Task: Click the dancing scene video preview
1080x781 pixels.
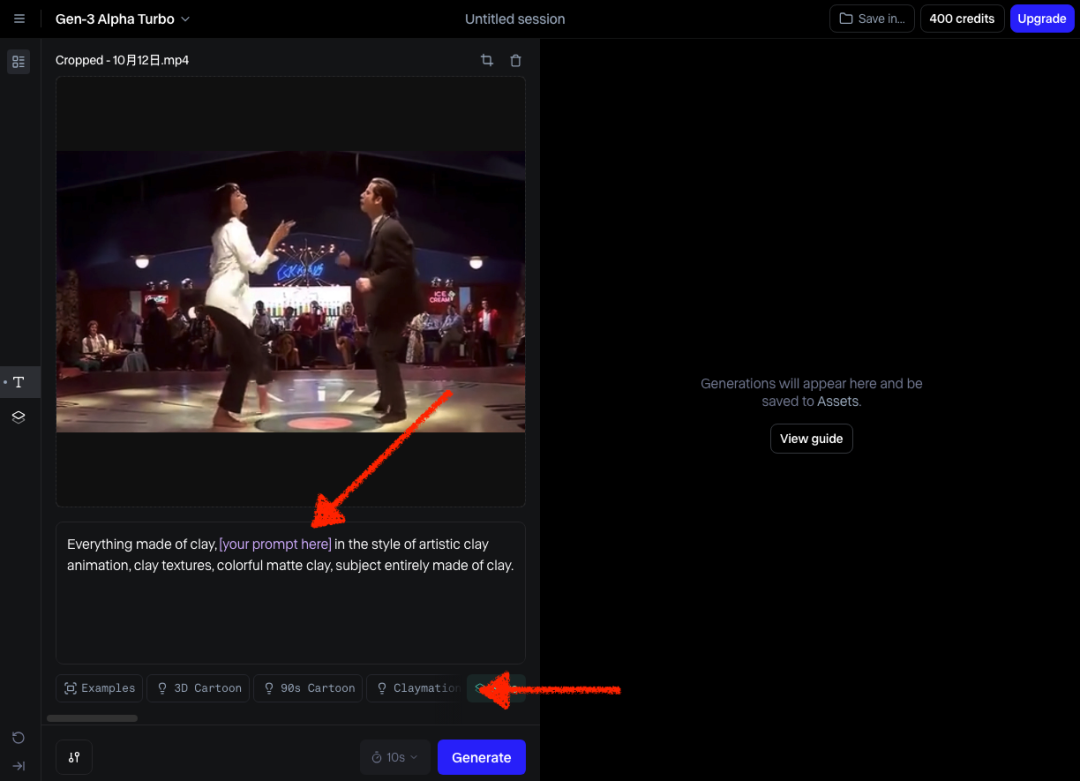Action: (x=291, y=292)
